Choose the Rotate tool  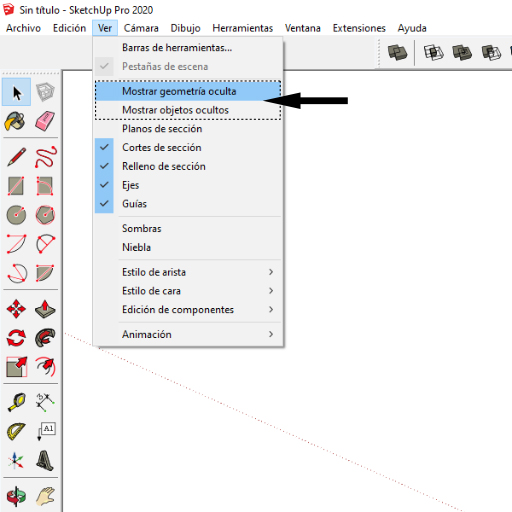coord(16,338)
